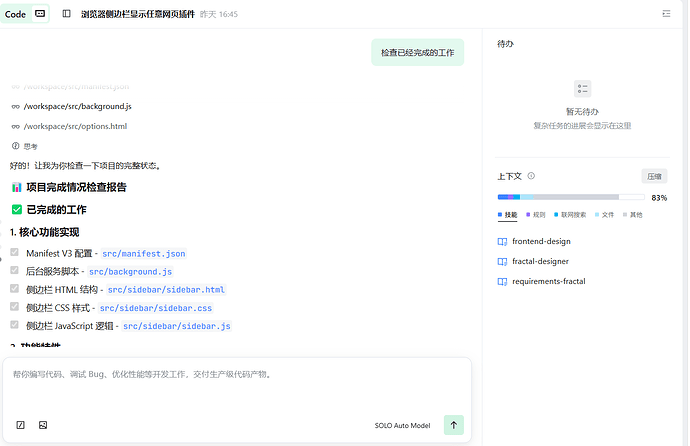Open the top-right panel list icon
690x446 pixels.
pos(666,14)
